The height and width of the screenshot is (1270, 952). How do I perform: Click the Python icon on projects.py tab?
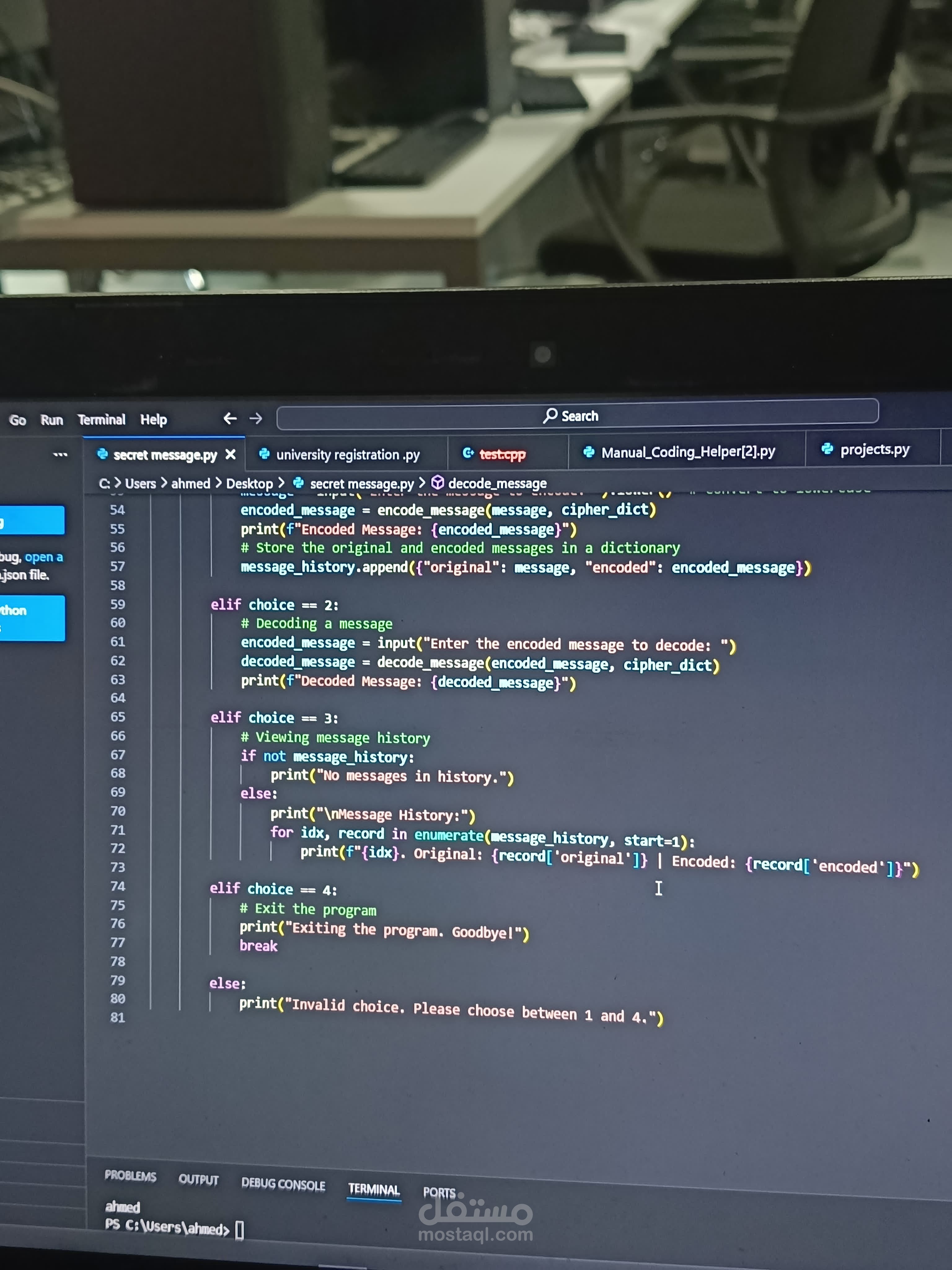827,449
